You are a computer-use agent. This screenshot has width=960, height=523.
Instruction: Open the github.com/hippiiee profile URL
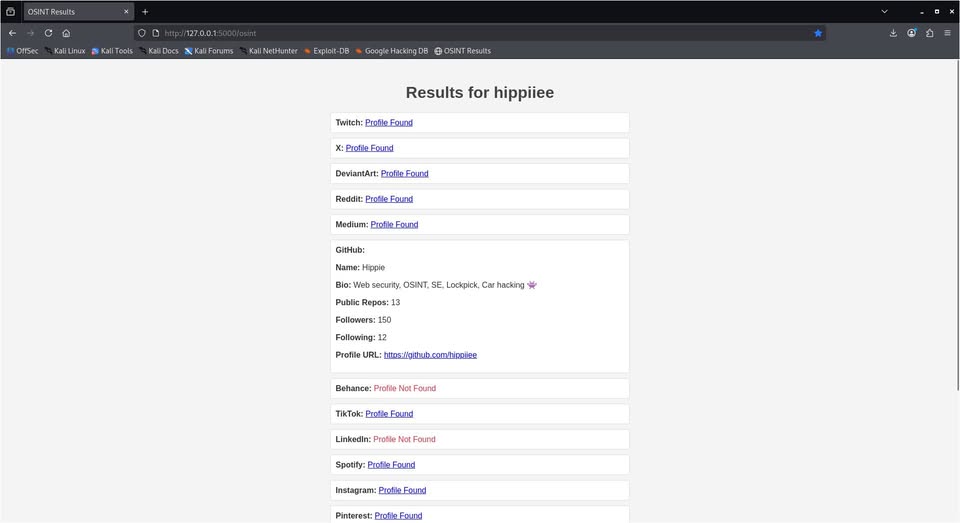430,355
